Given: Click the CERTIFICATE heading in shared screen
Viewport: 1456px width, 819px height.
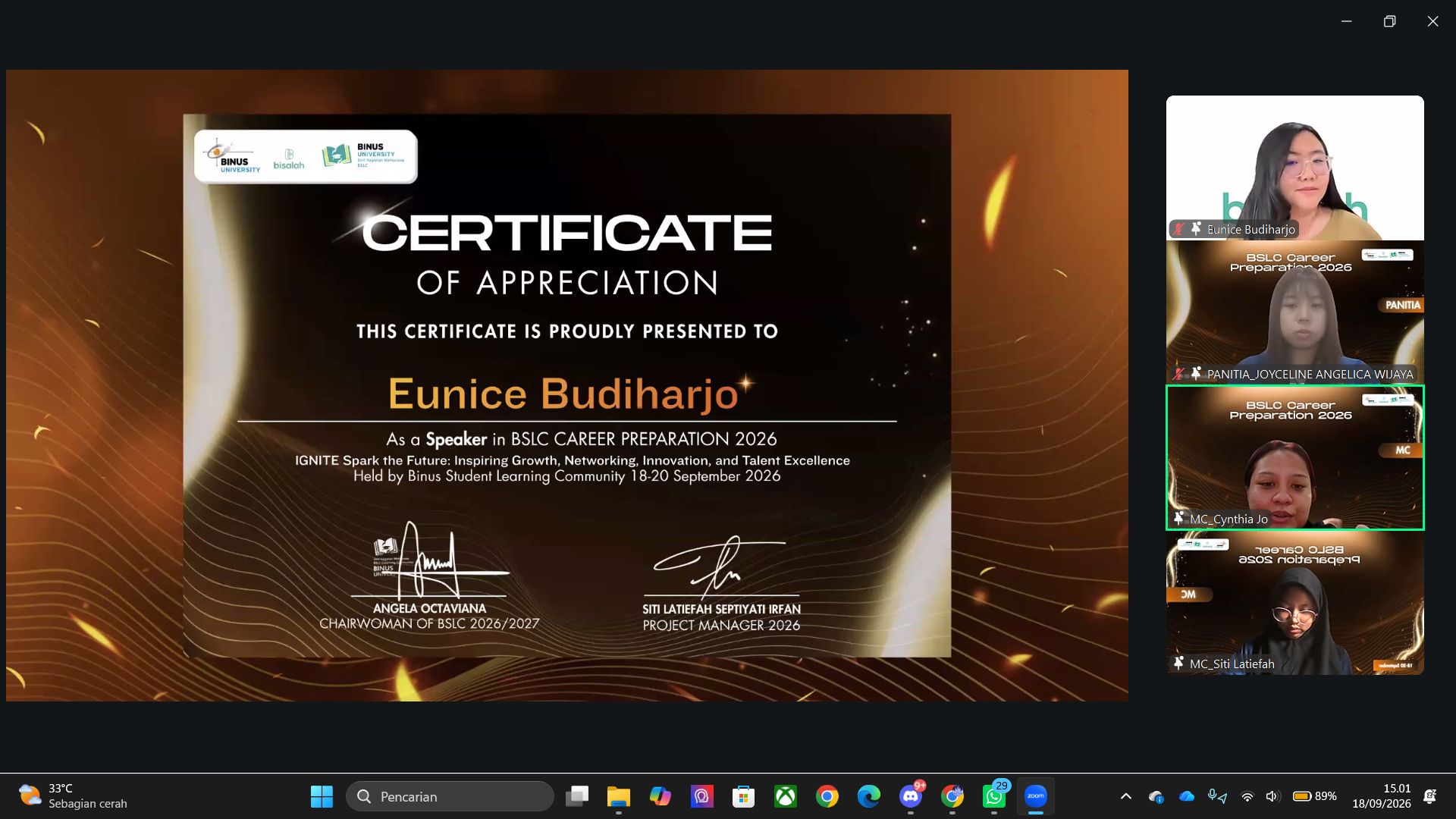Looking at the screenshot, I should point(567,232).
